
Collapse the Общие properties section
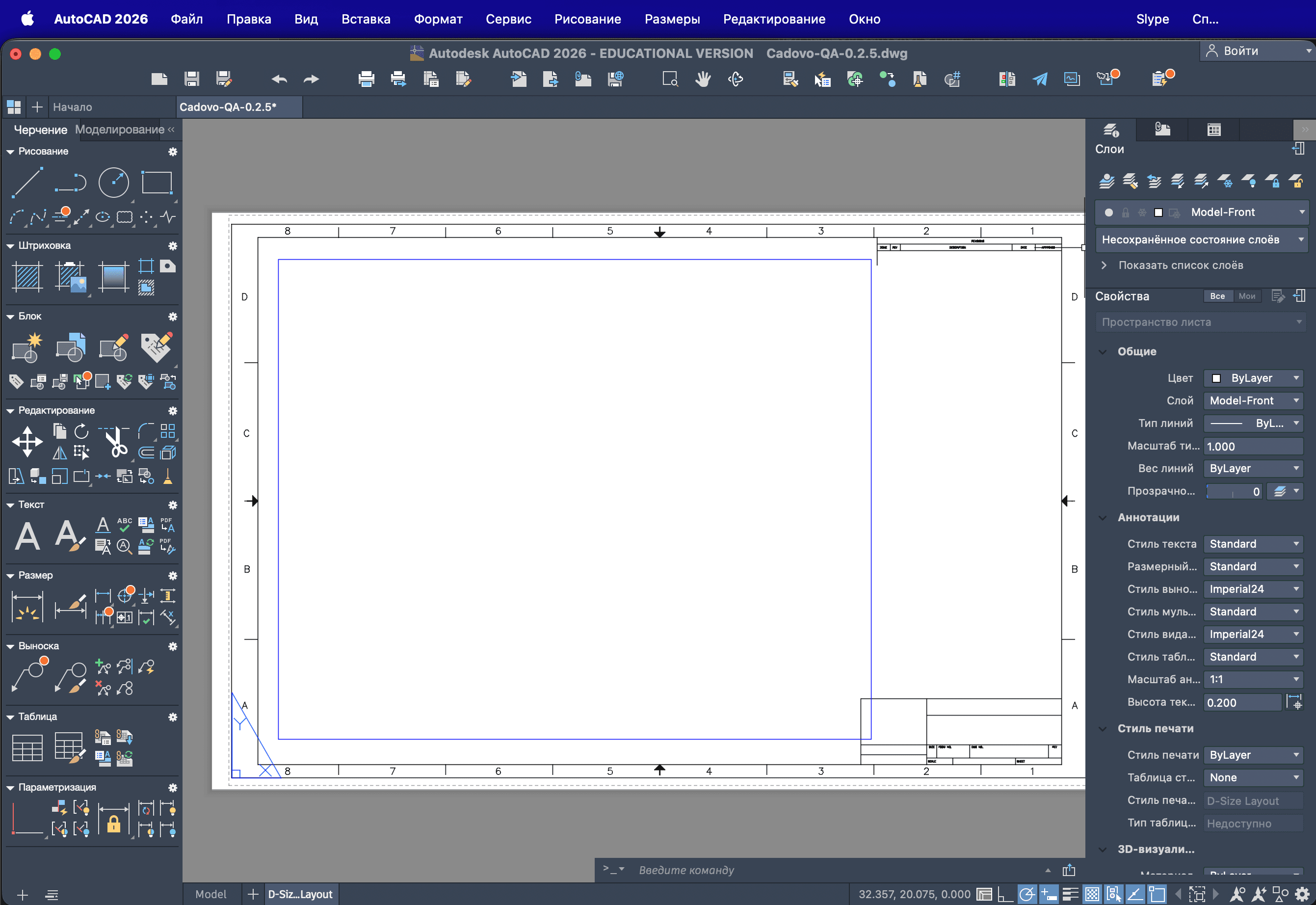[x=1103, y=351]
